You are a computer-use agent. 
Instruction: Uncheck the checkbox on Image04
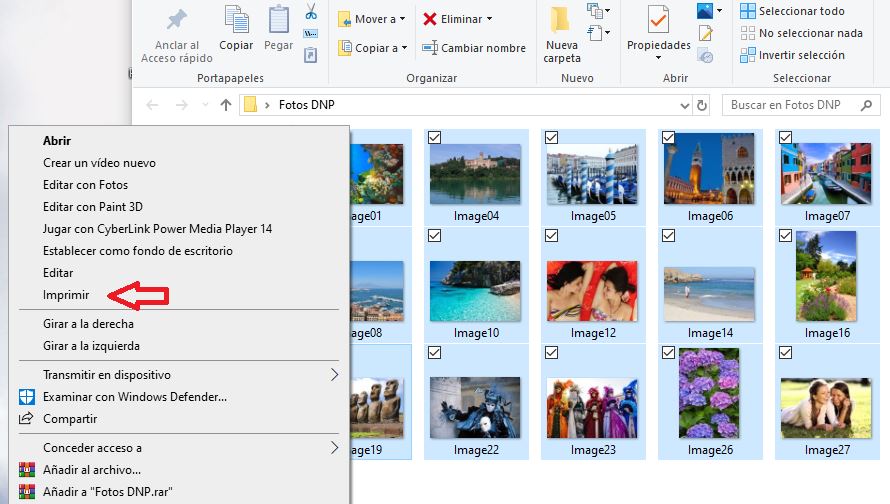(435, 137)
